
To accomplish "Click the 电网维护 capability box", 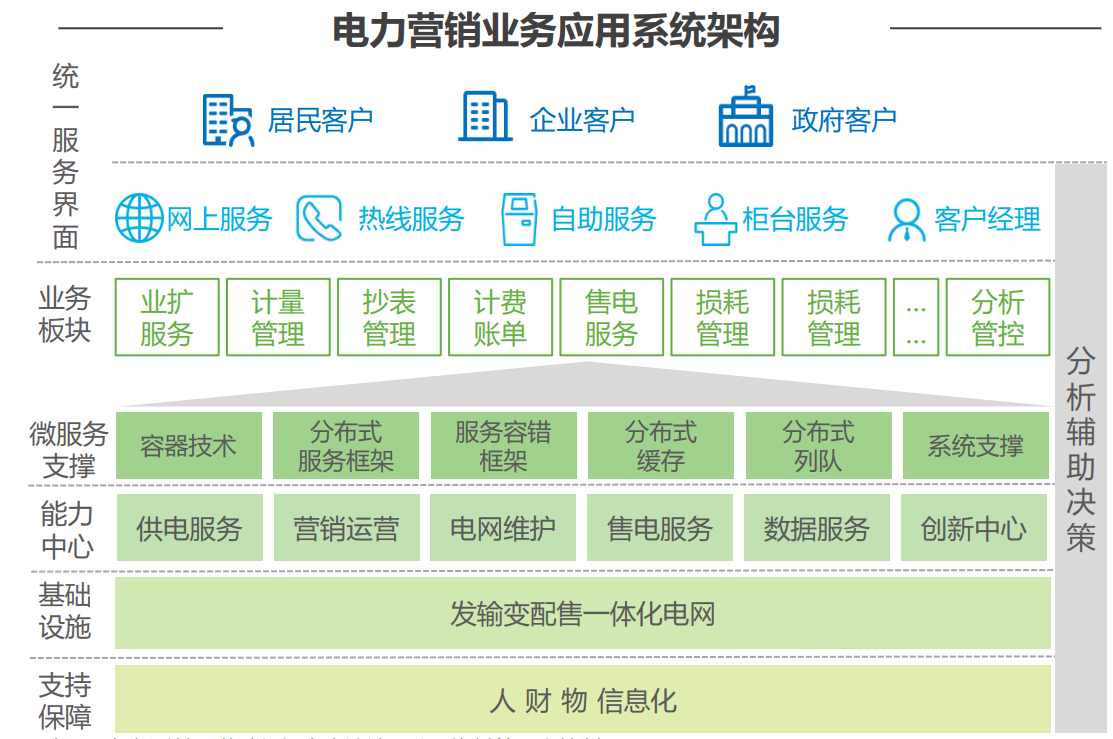I will click(x=503, y=528).
